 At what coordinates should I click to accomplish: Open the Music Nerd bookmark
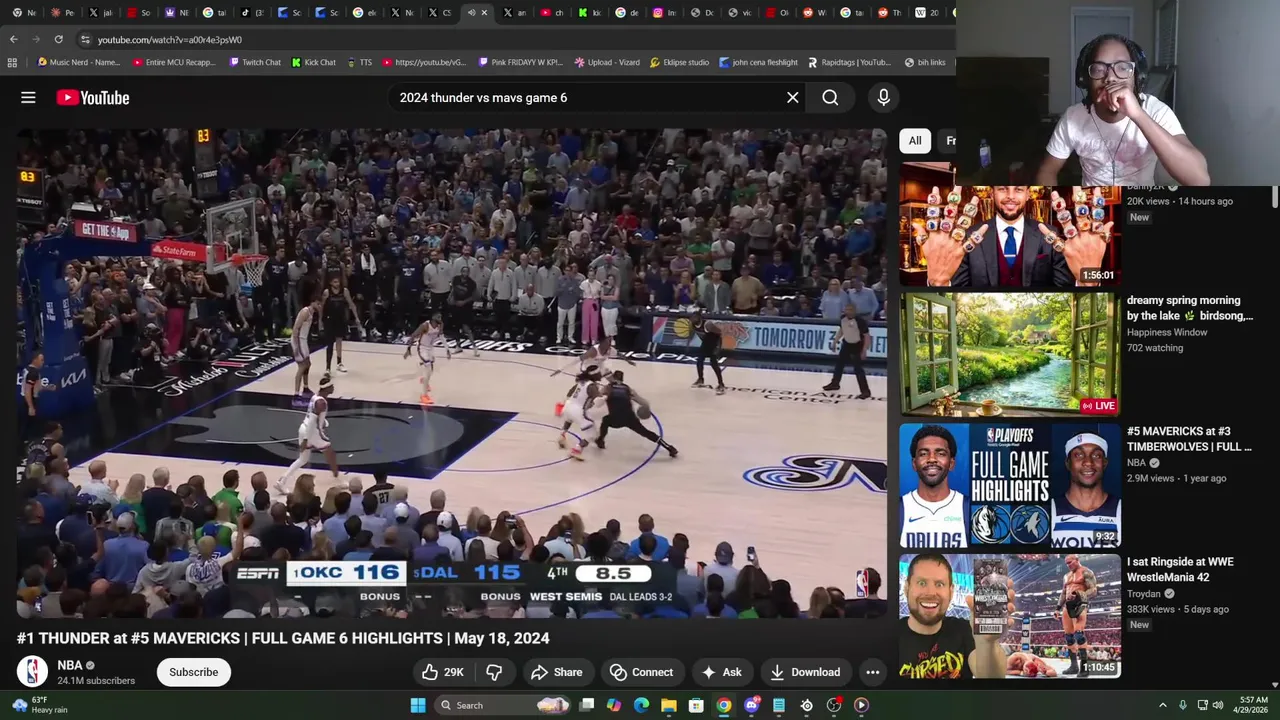pyautogui.click(x=78, y=62)
